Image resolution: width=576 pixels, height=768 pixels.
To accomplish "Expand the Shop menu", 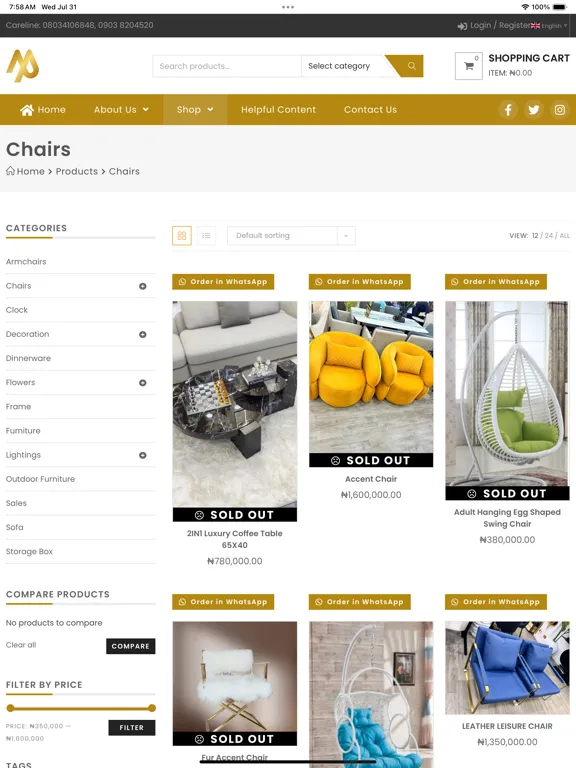I will [x=195, y=110].
